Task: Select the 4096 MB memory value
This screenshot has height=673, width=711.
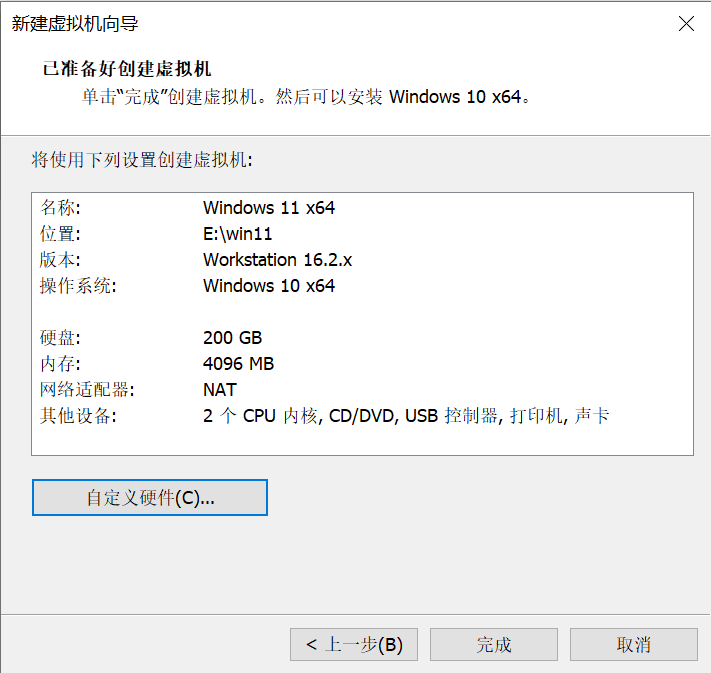Action: point(238,364)
